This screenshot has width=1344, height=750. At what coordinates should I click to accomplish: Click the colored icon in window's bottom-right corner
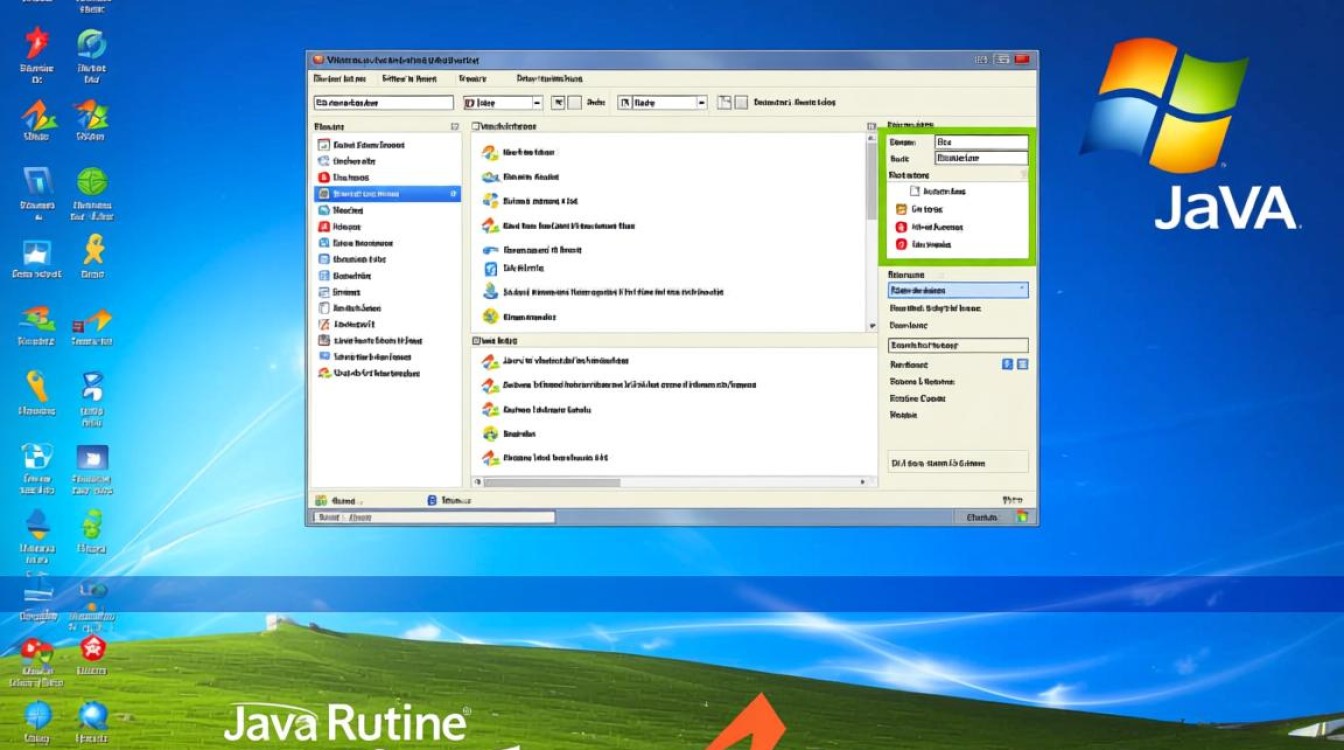(x=1022, y=517)
